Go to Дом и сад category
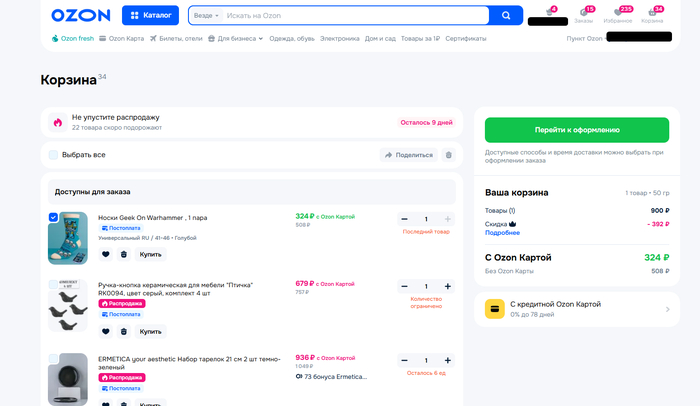The height and width of the screenshot is (406, 700). click(380, 38)
